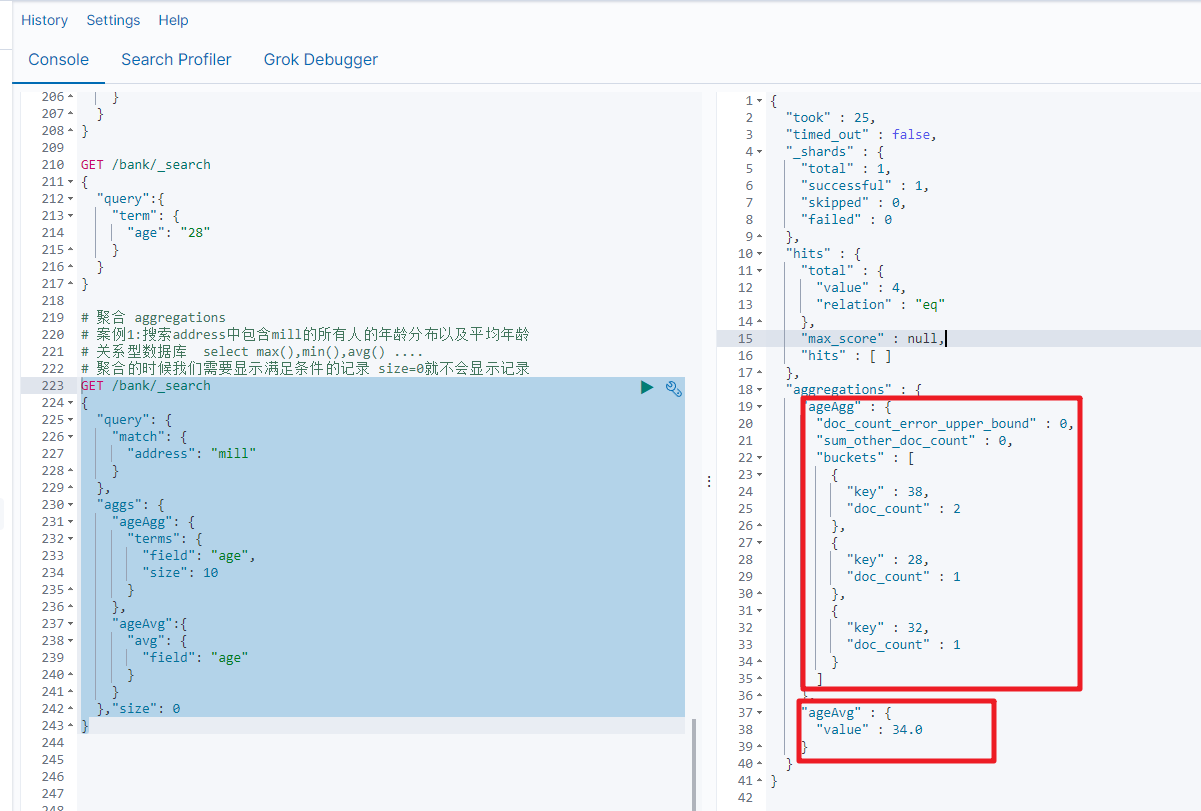Collapse ageAvg fold at editor line 237

(70, 624)
